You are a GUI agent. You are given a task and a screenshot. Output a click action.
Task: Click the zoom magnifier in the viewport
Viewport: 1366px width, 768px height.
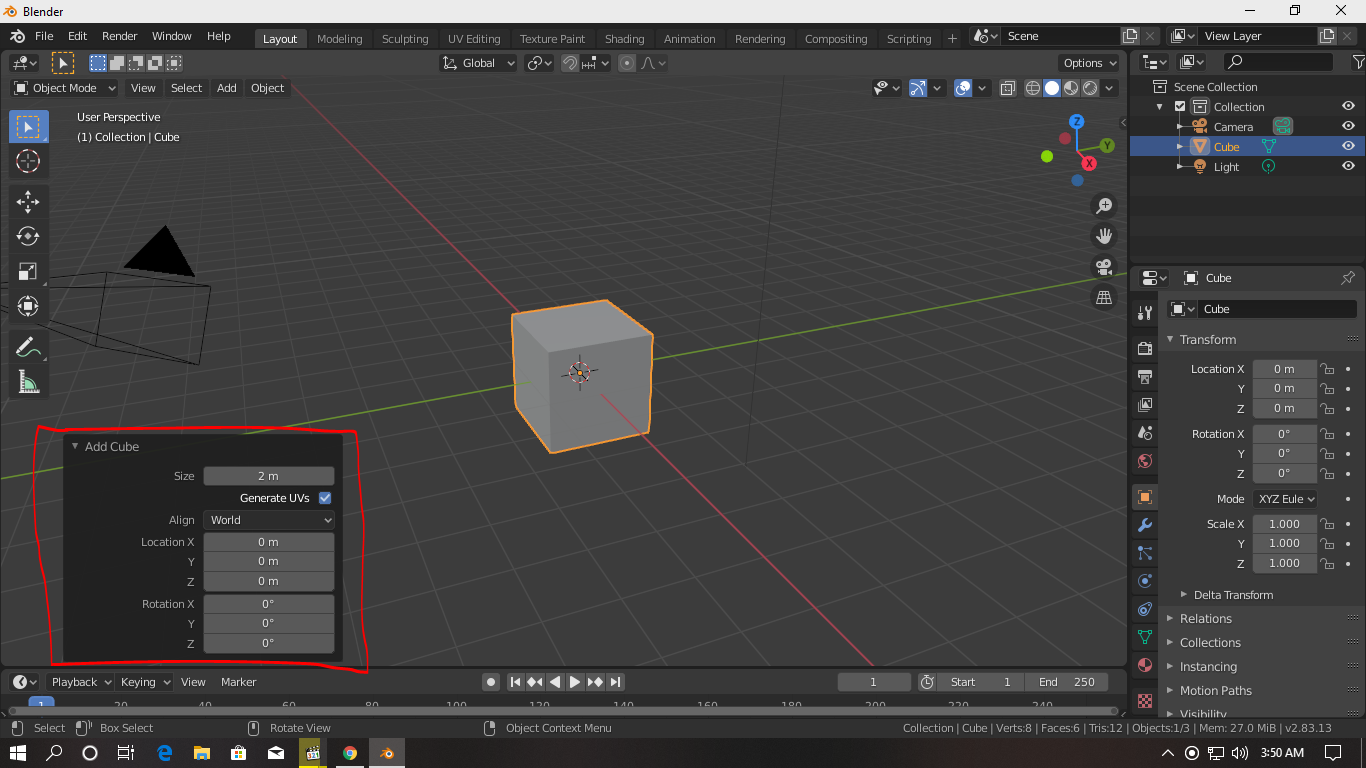[1104, 205]
